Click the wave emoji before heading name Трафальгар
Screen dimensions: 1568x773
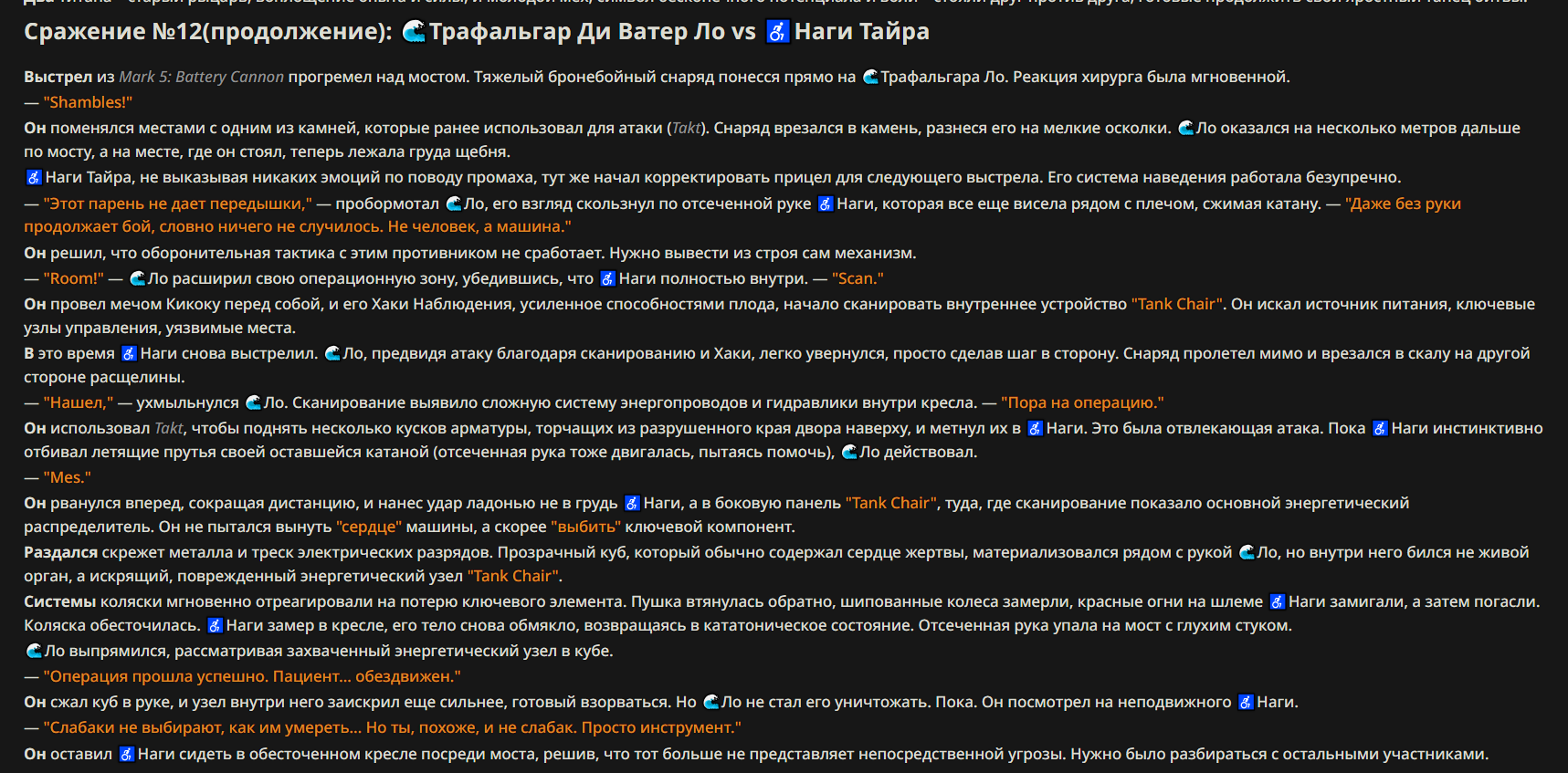click(414, 32)
